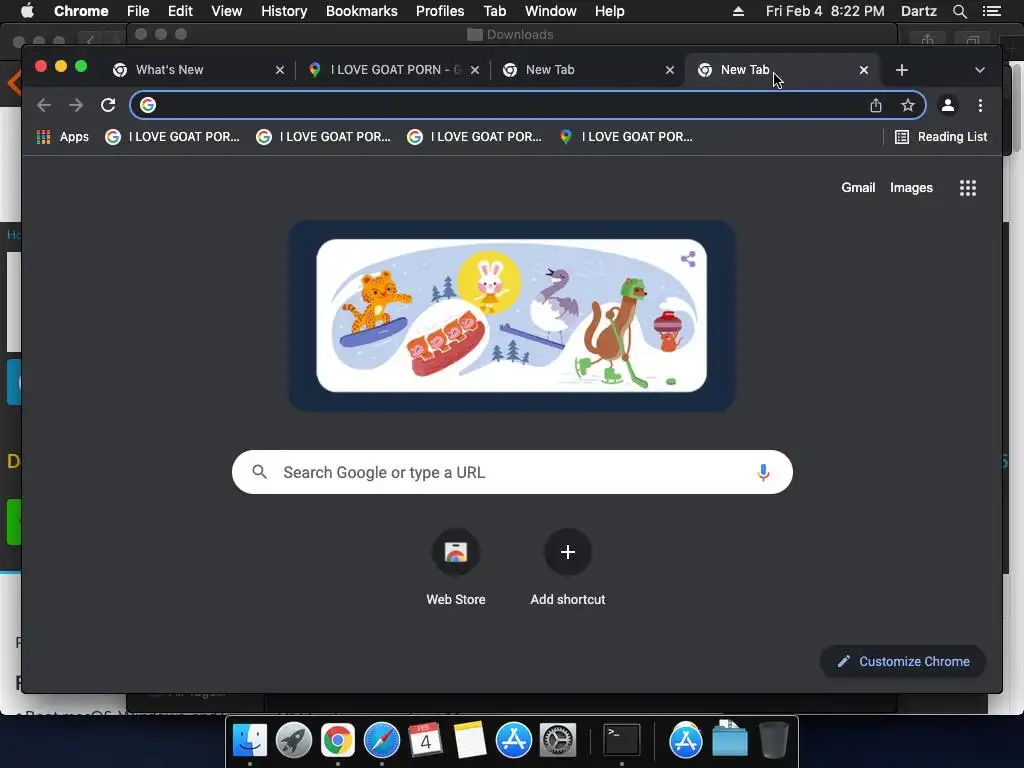
Task: Open Notes from the Dock
Action: 470,741
